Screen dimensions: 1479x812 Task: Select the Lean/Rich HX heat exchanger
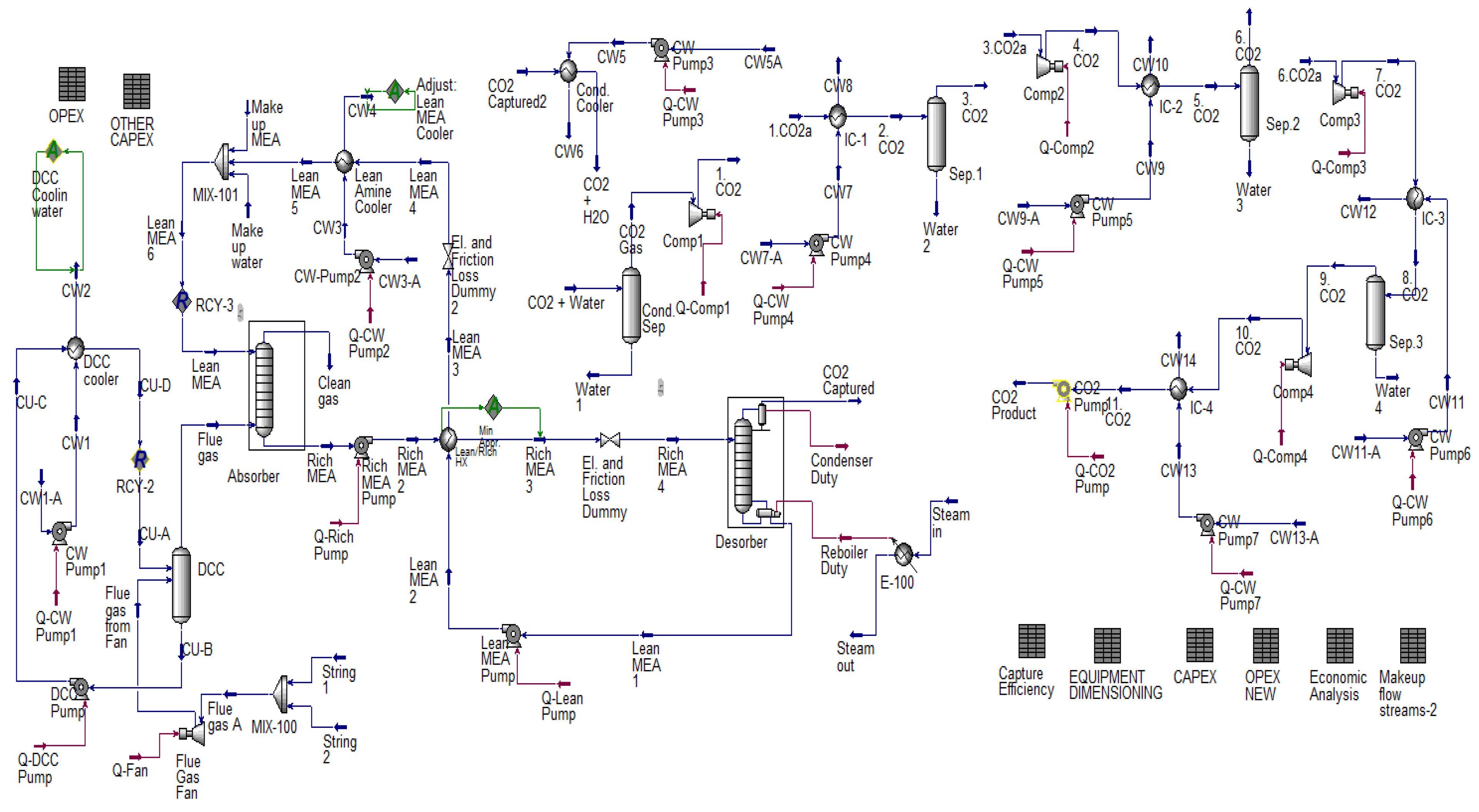[x=448, y=439]
